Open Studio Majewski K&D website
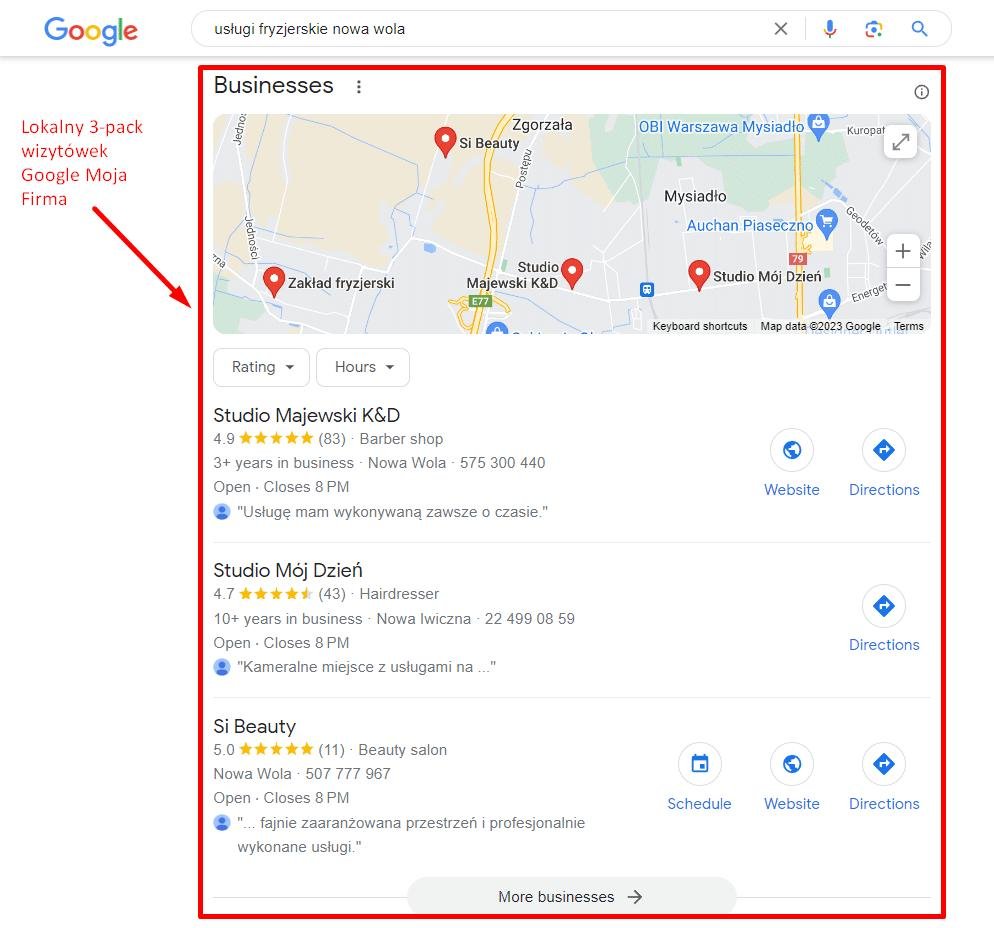 (x=792, y=463)
